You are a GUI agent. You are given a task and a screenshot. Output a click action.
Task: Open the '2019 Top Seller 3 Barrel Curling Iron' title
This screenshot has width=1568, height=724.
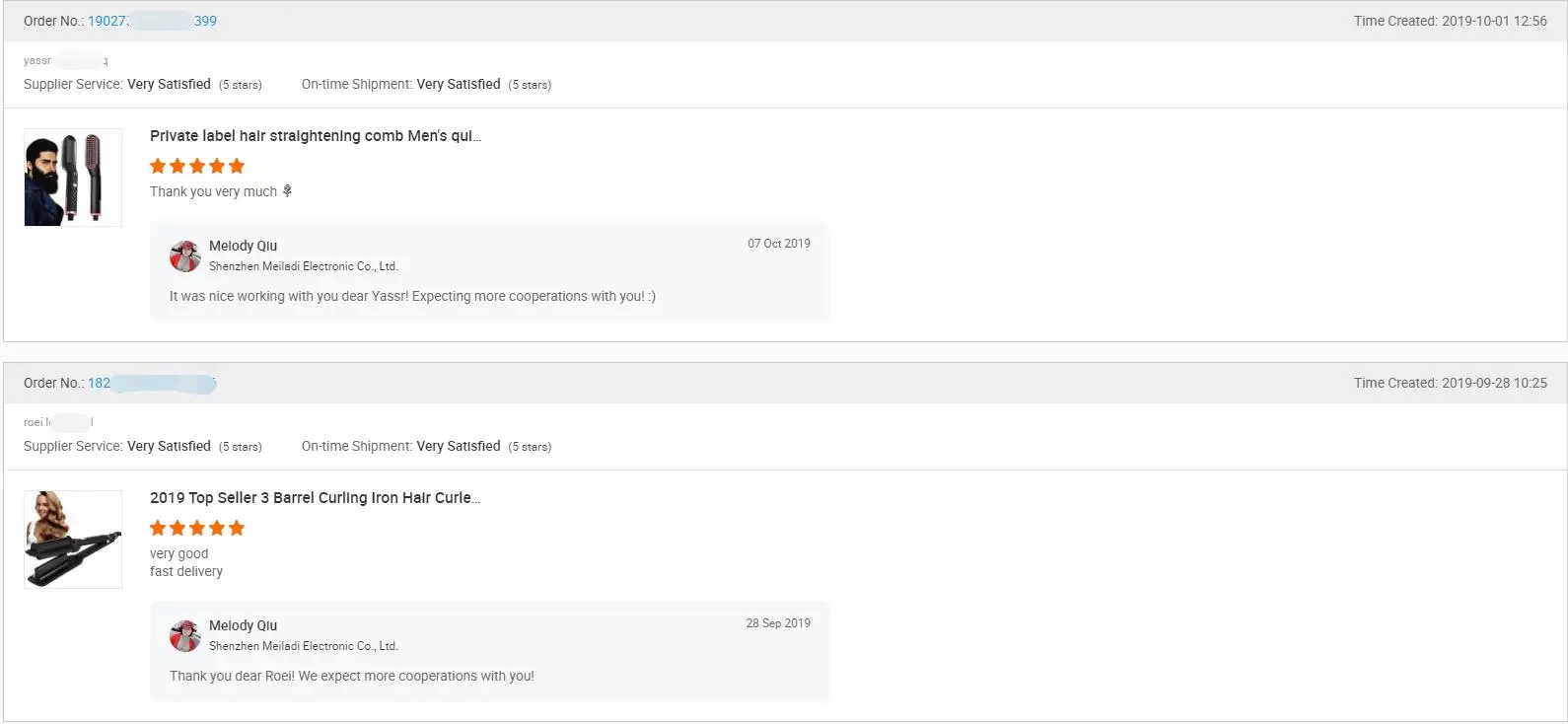[x=316, y=498]
